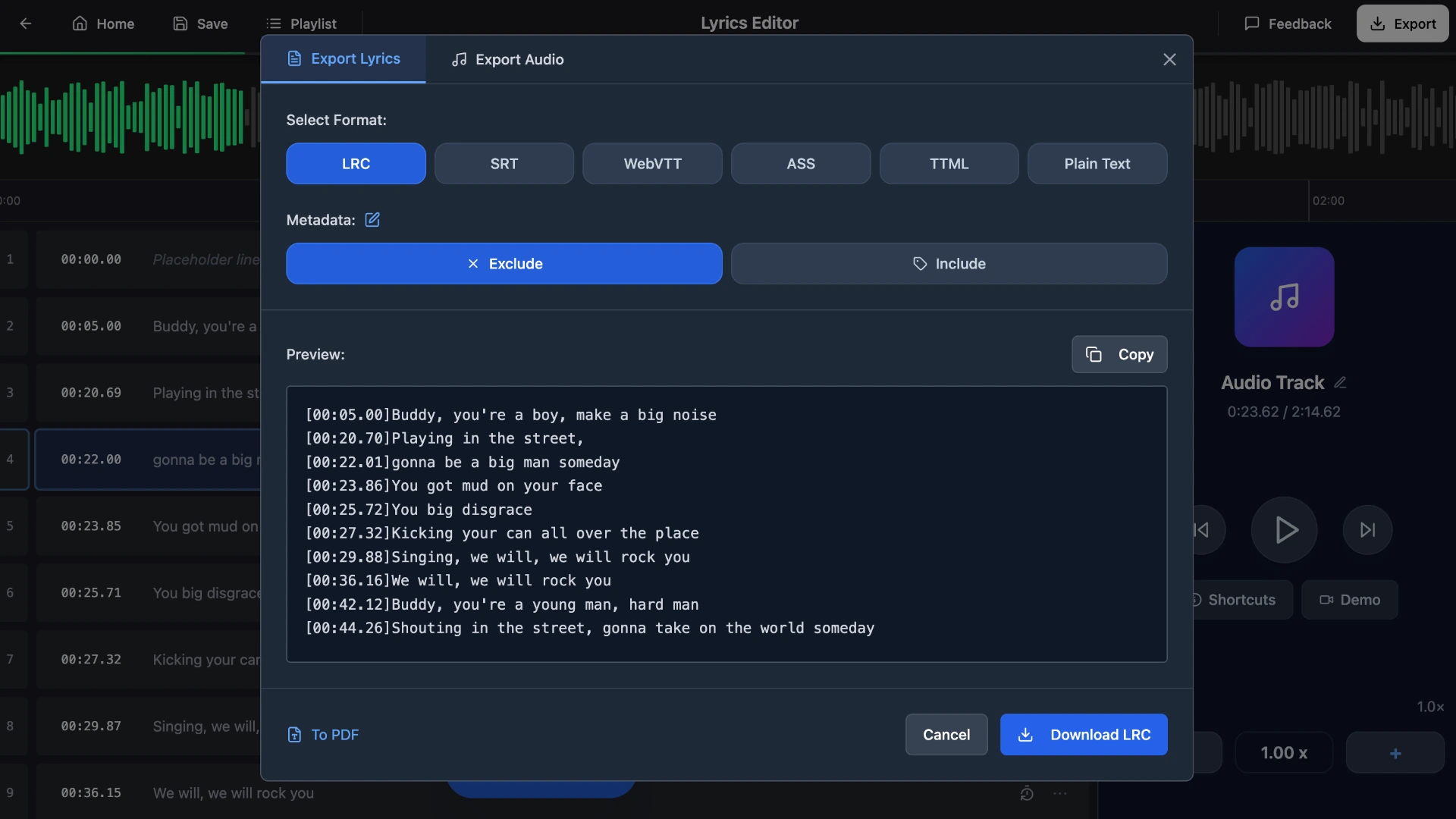The height and width of the screenshot is (819, 1456).
Task: Increase playback speed with plus button
Action: (x=1395, y=752)
